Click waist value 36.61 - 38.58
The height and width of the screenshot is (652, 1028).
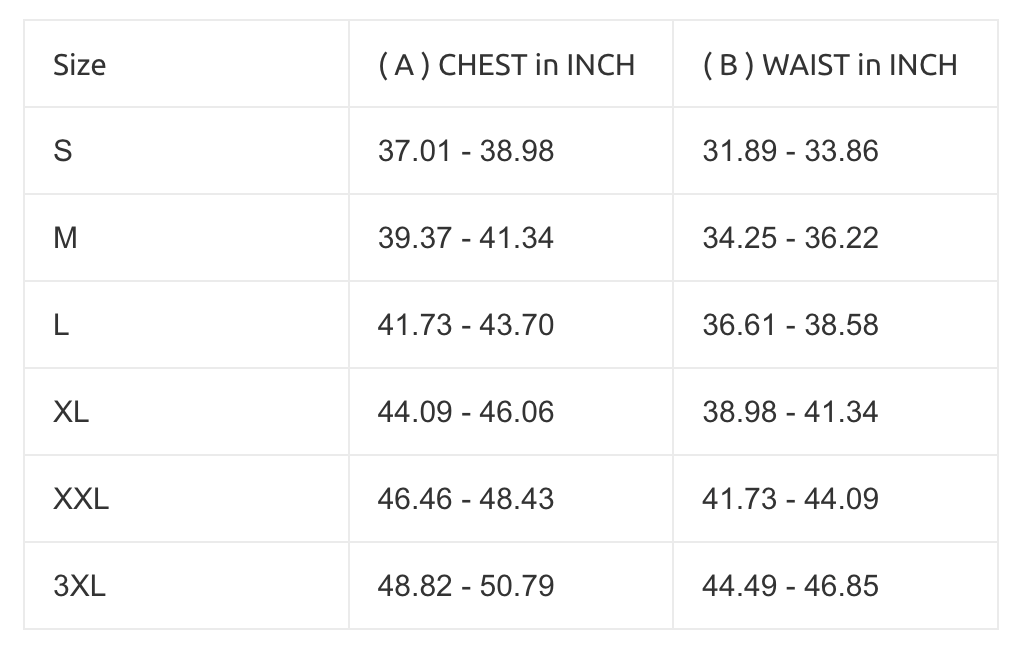790,325
